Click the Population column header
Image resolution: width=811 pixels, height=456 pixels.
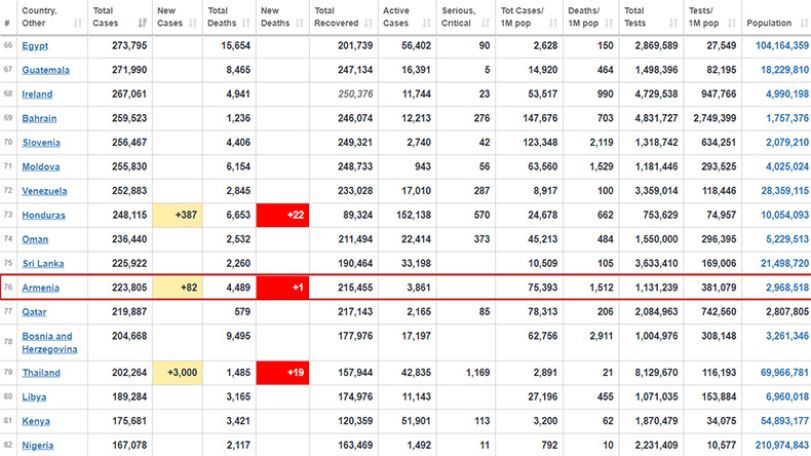(x=769, y=23)
